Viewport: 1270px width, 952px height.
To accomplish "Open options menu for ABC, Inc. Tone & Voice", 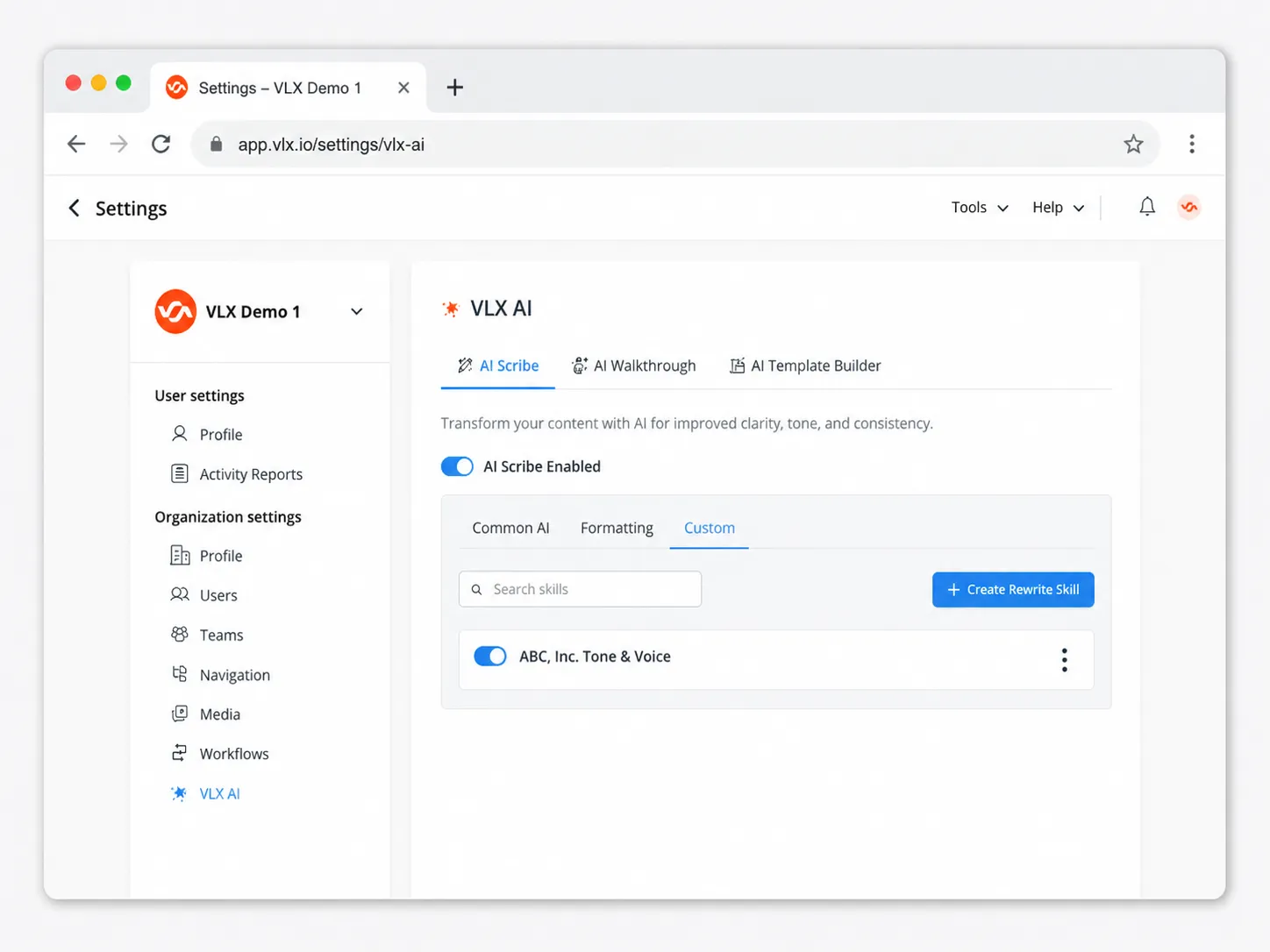I will click(1065, 660).
